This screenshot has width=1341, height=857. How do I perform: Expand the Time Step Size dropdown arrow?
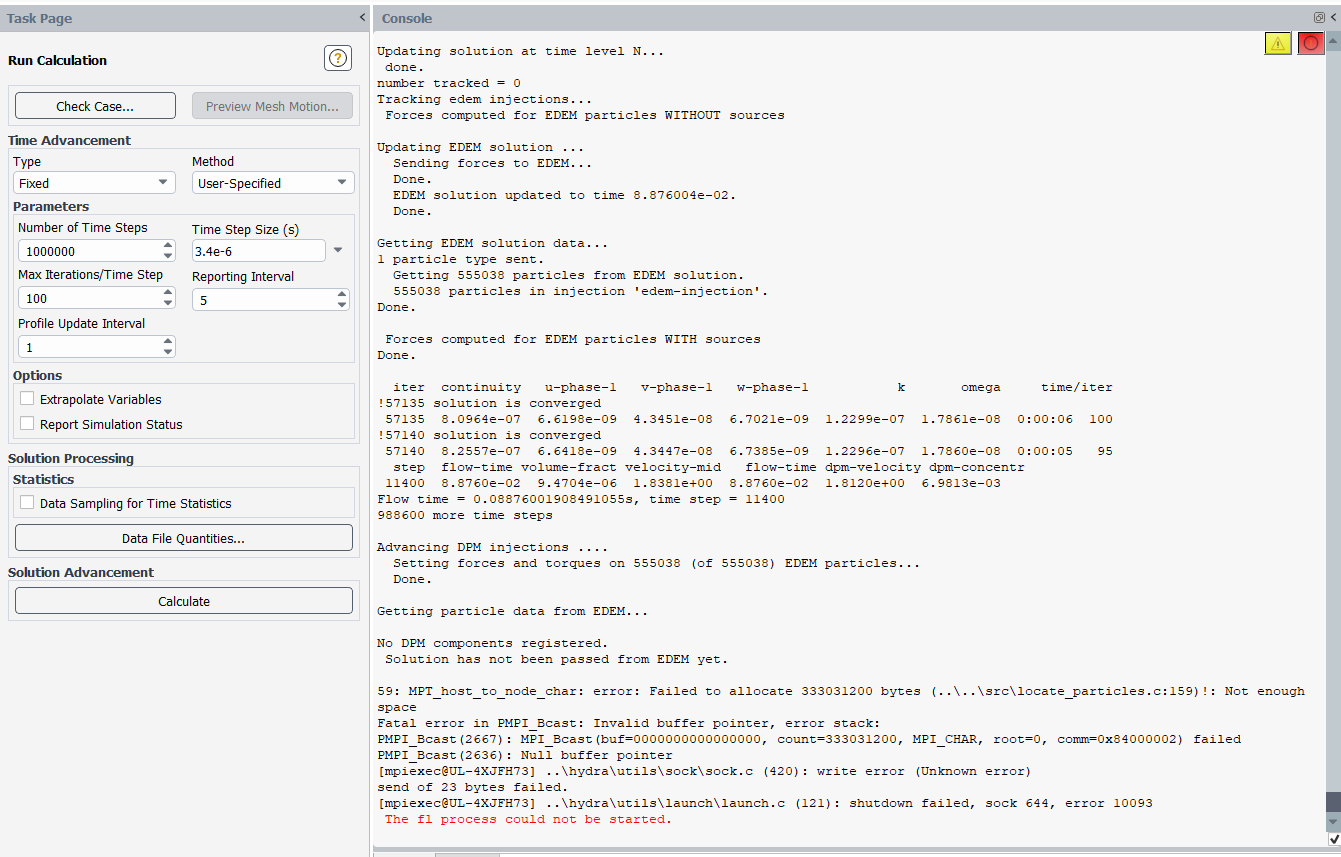click(x=338, y=251)
